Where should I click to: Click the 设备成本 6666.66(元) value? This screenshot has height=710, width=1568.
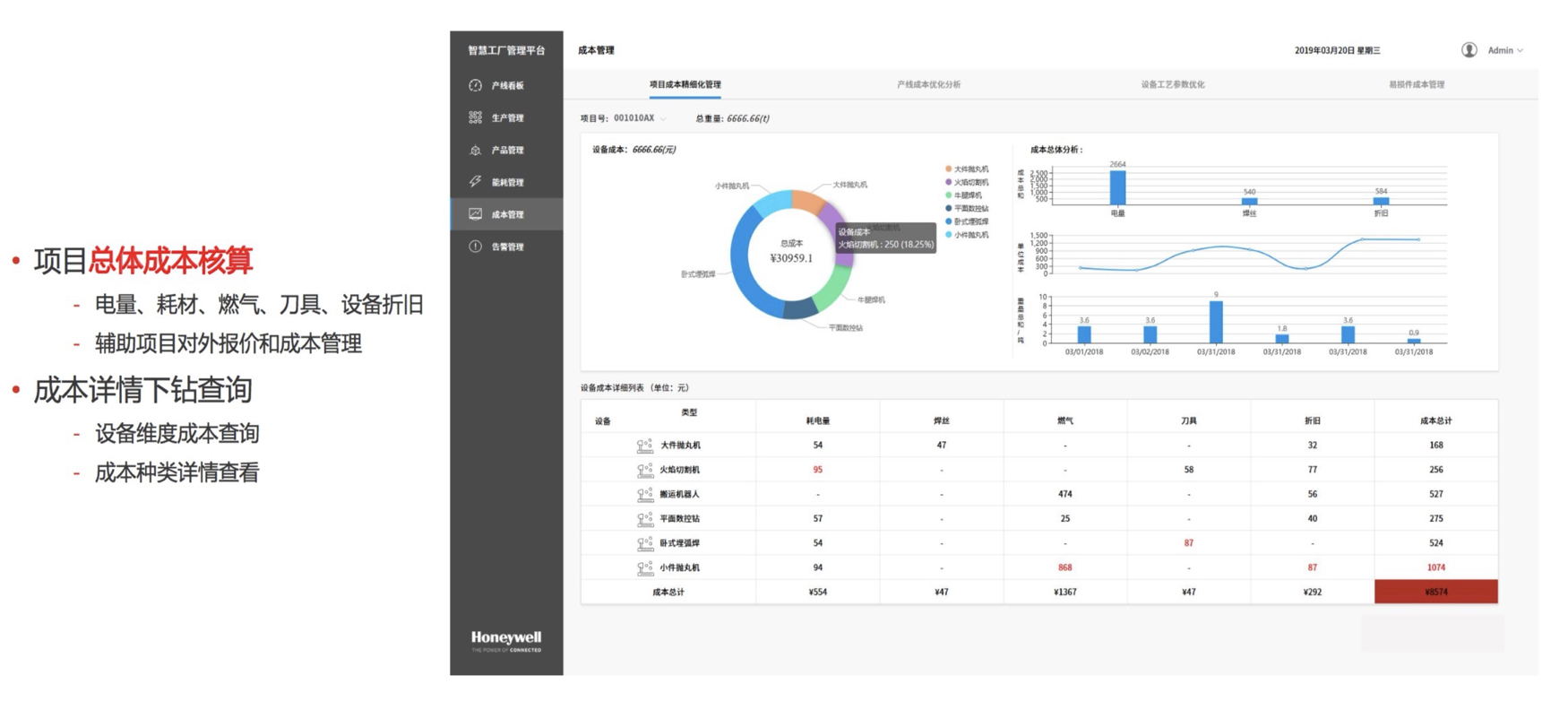[x=654, y=150]
